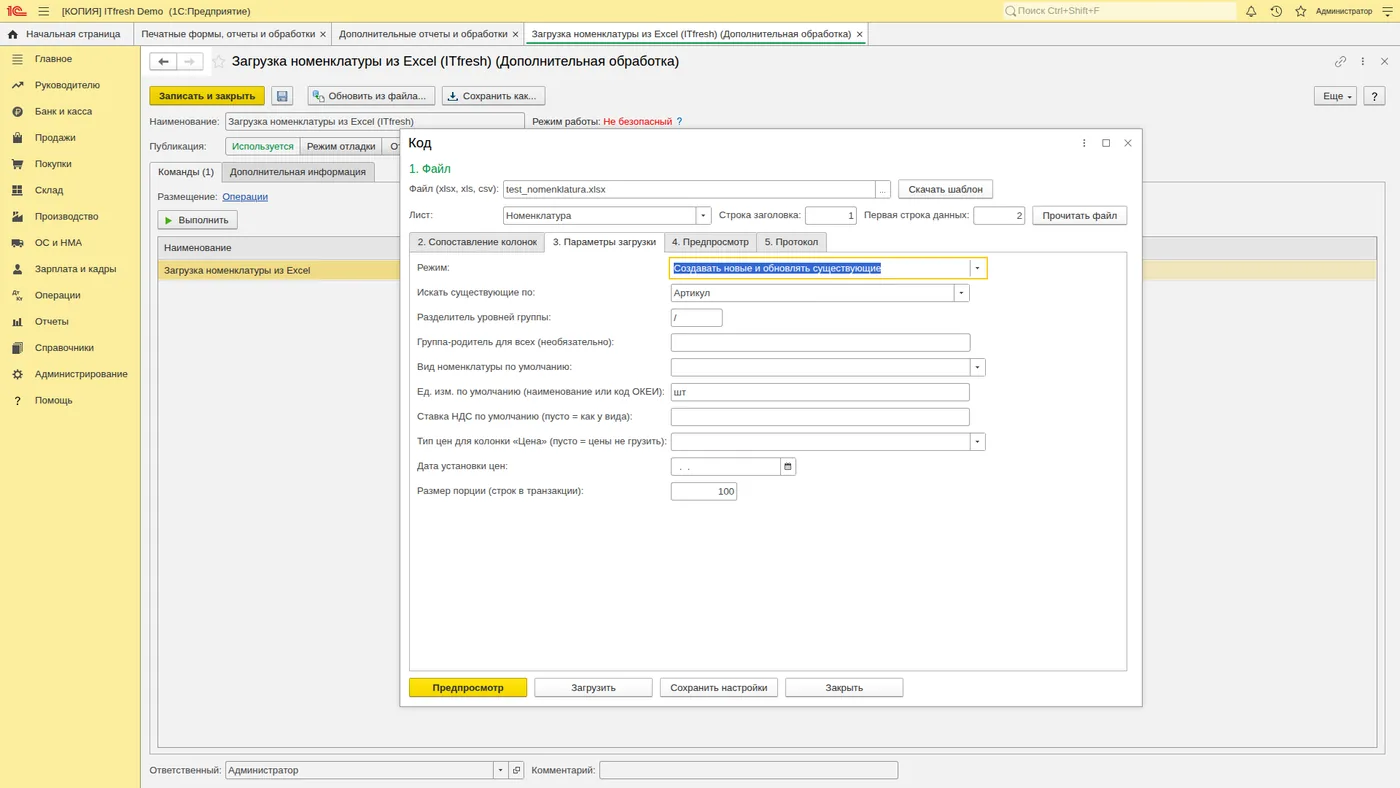1400x788 pixels.
Task: Expand 'Искать существующие по' dropdown
Action: (x=961, y=293)
